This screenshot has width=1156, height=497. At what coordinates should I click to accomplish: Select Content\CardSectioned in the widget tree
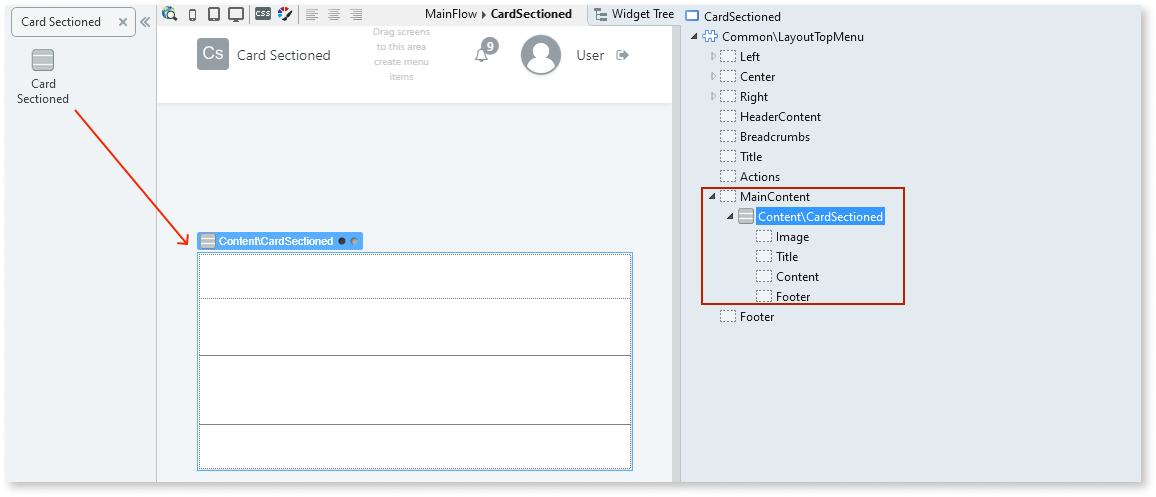click(821, 217)
